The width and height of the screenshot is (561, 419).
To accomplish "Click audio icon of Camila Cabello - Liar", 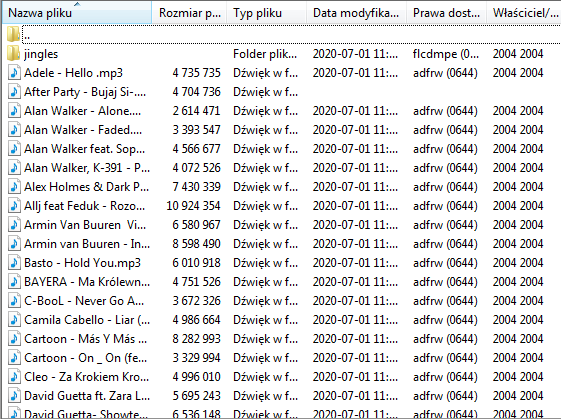I will (14, 320).
